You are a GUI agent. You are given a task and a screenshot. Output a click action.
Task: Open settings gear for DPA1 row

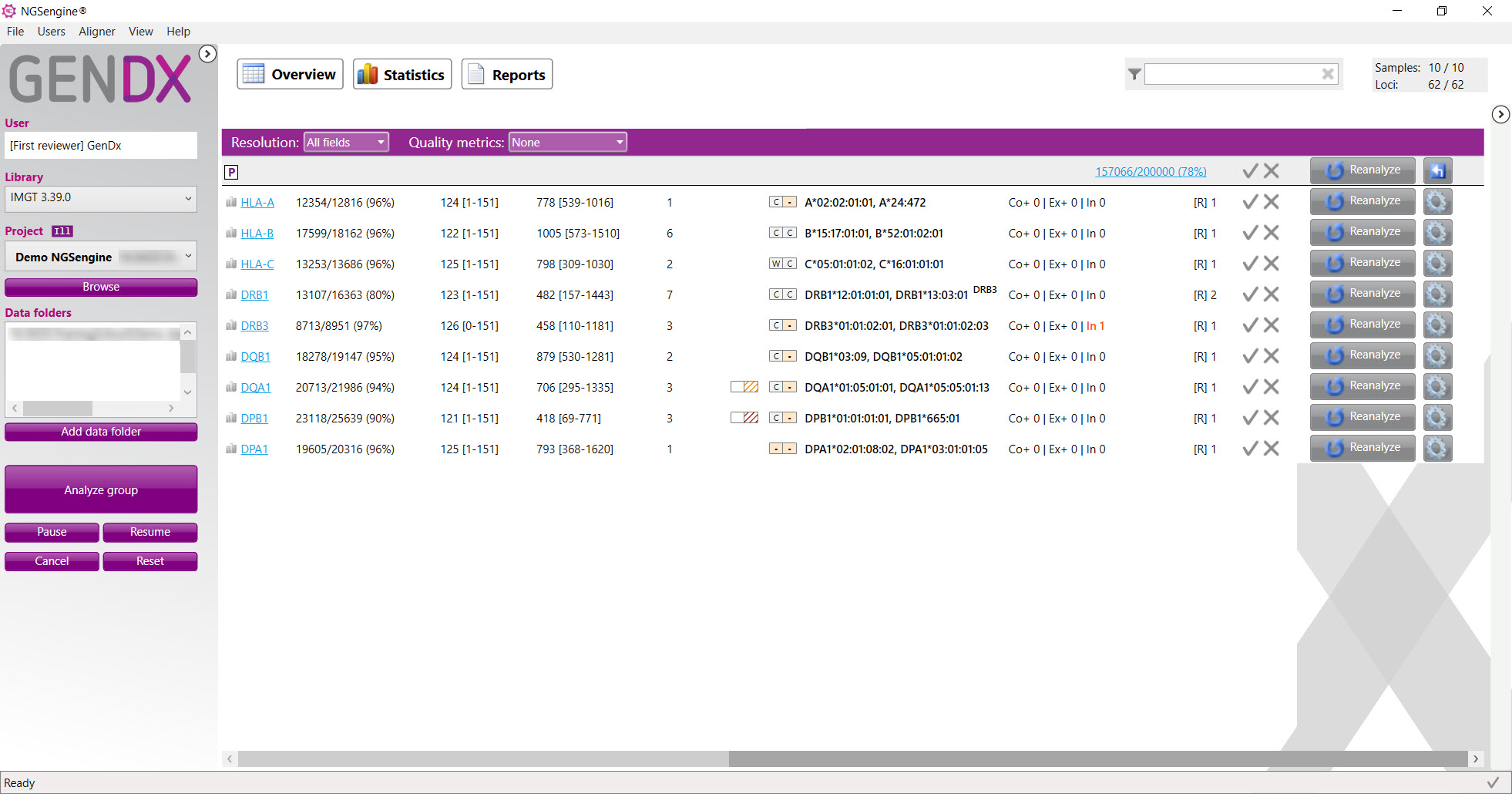pyautogui.click(x=1437, y=449)
